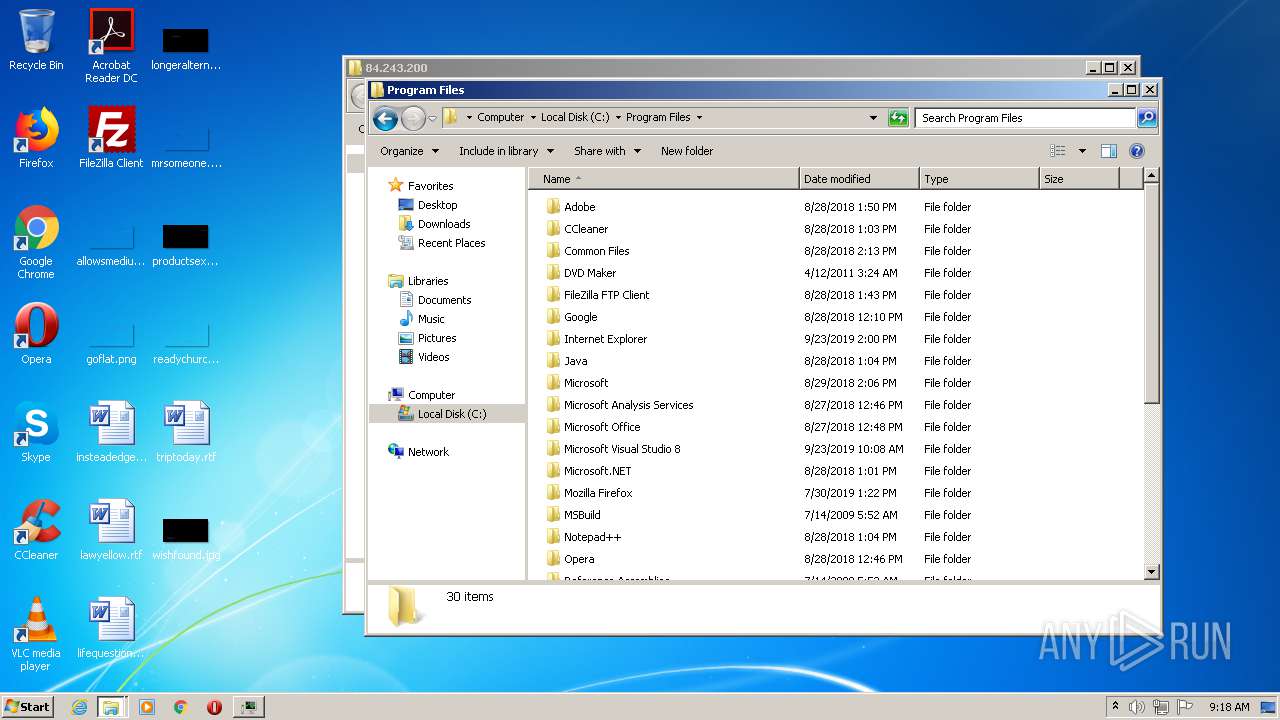
Task: Select the triptoday.rtf desktop file
Action: 186,432
